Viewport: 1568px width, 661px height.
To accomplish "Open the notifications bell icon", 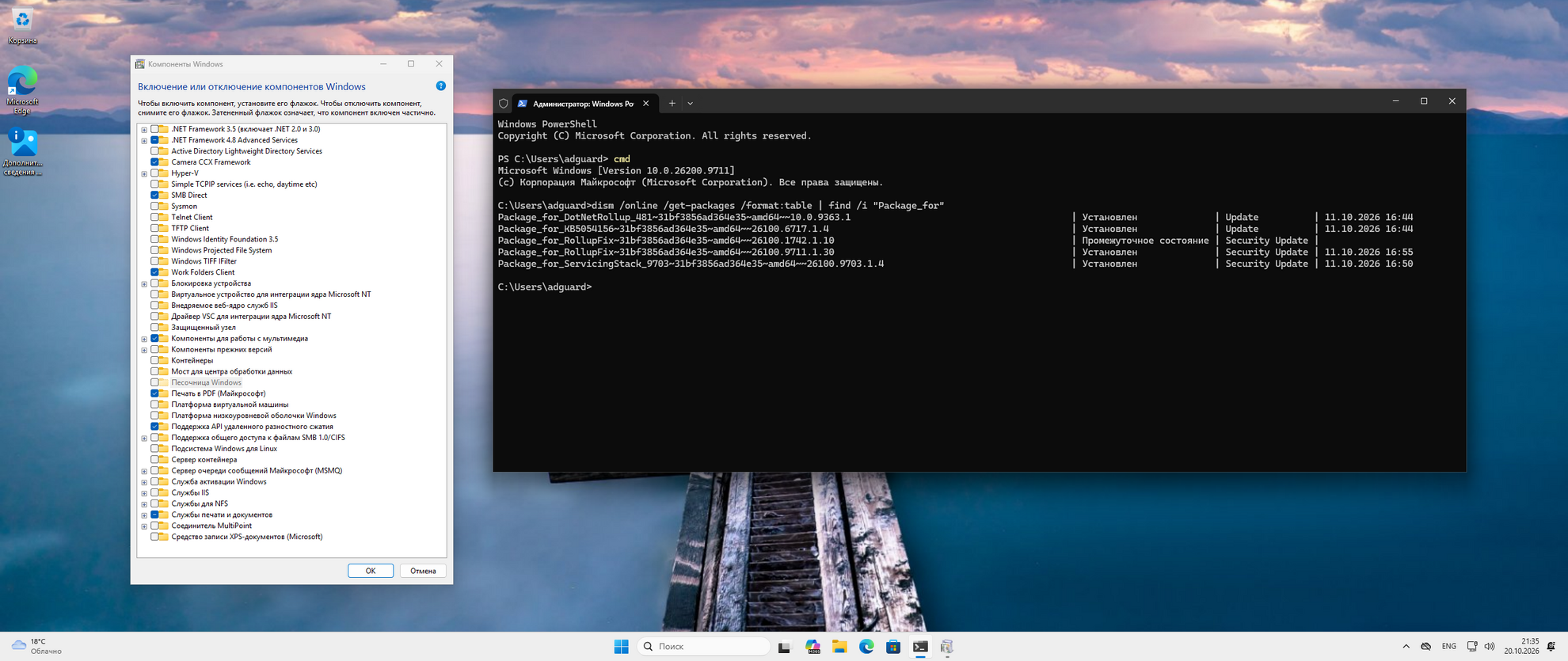I will pos(1551,647).
